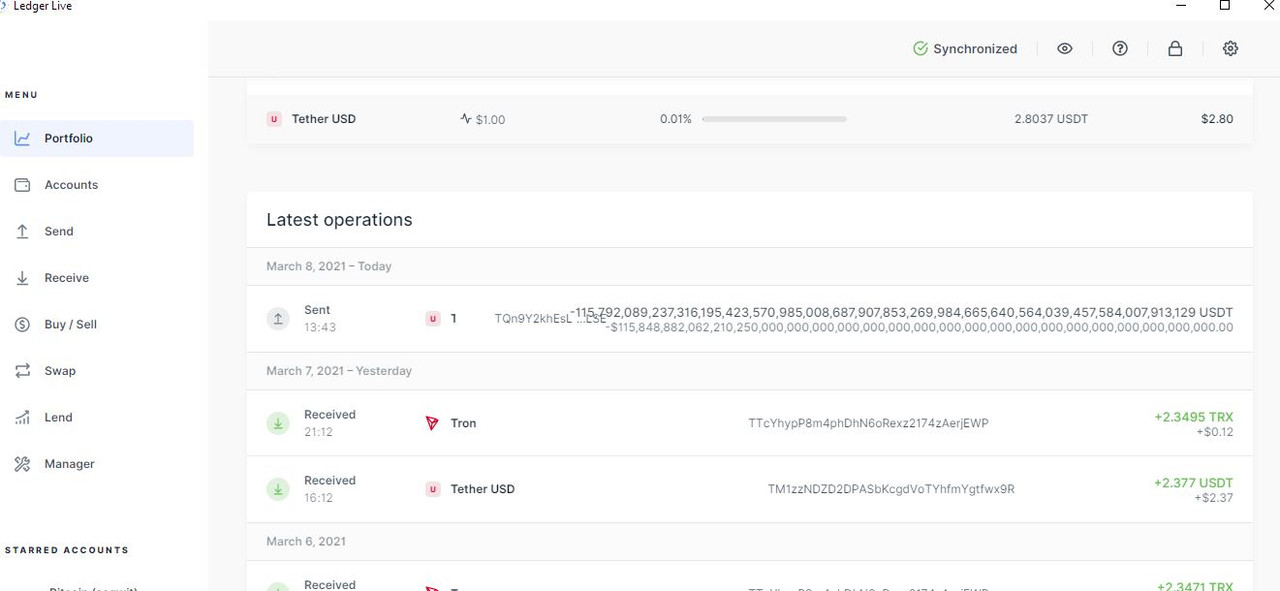The width and height of the screenshot is (1280, 591).
Task: Open the Received 21:12 Tron operation
Action: (749, 423)
